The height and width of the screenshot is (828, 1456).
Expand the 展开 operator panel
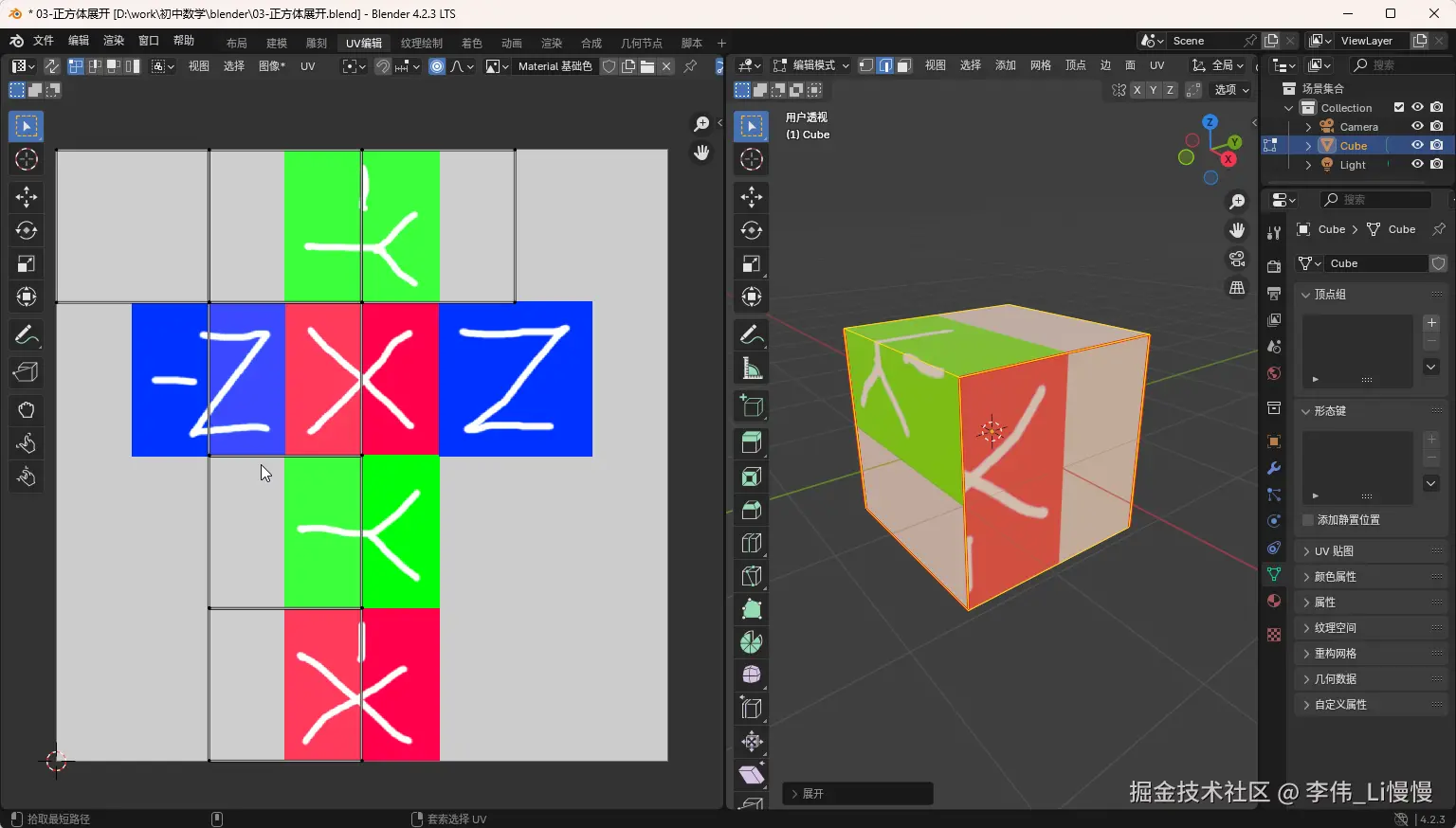click(858, 794)
